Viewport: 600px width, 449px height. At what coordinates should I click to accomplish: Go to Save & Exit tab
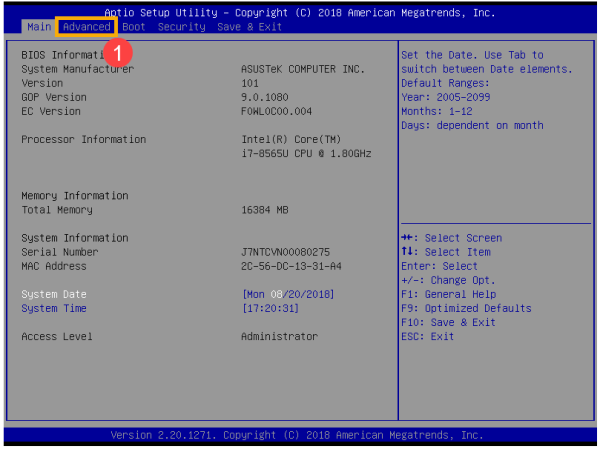(249, 27)
